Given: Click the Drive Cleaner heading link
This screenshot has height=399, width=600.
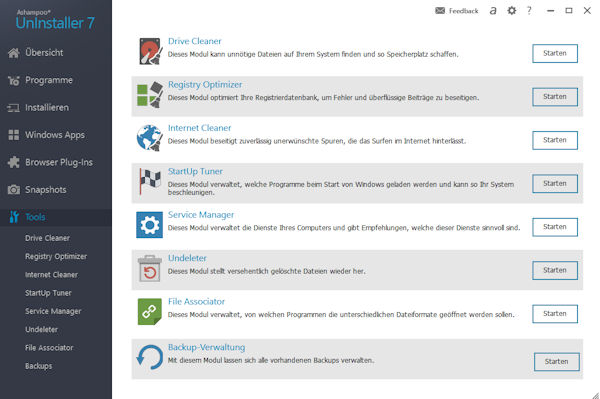Looking at the screenshot, I should 194,41.
